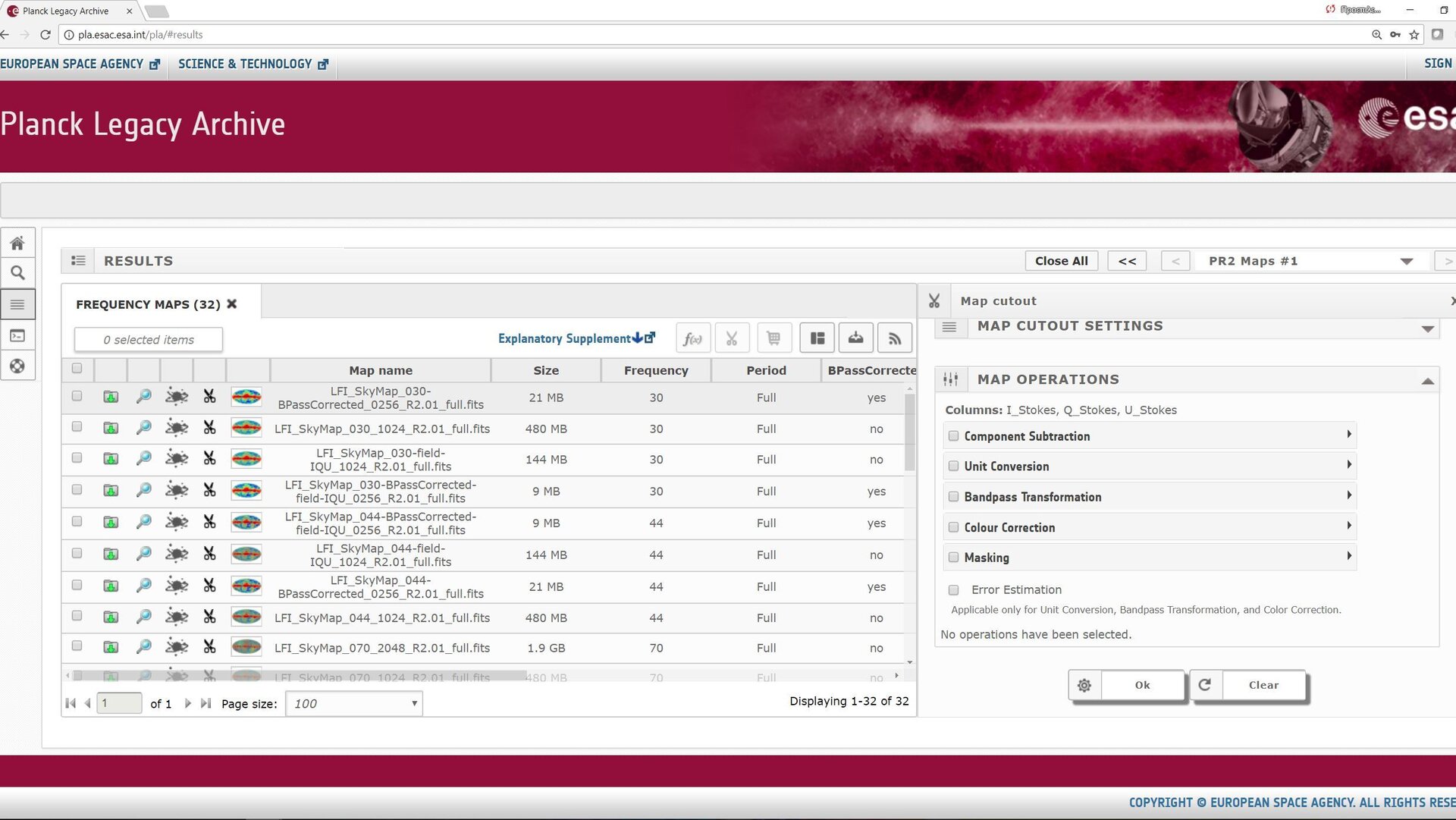Click the table vertical scrollbar thumb
Image resolution: width=1456 pixels, height=820 pixels.
(x=909, y=432)
